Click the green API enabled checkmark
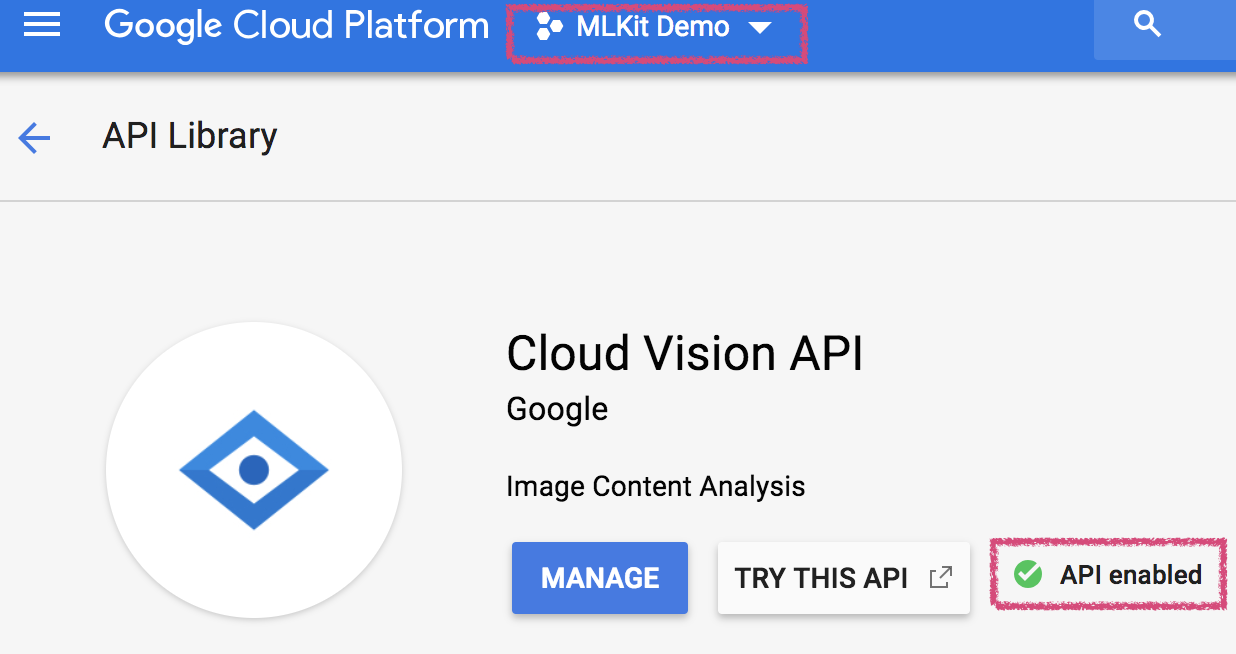Screen dimensions: 1236x654 pyautogui.click(x=1027, y=574)
